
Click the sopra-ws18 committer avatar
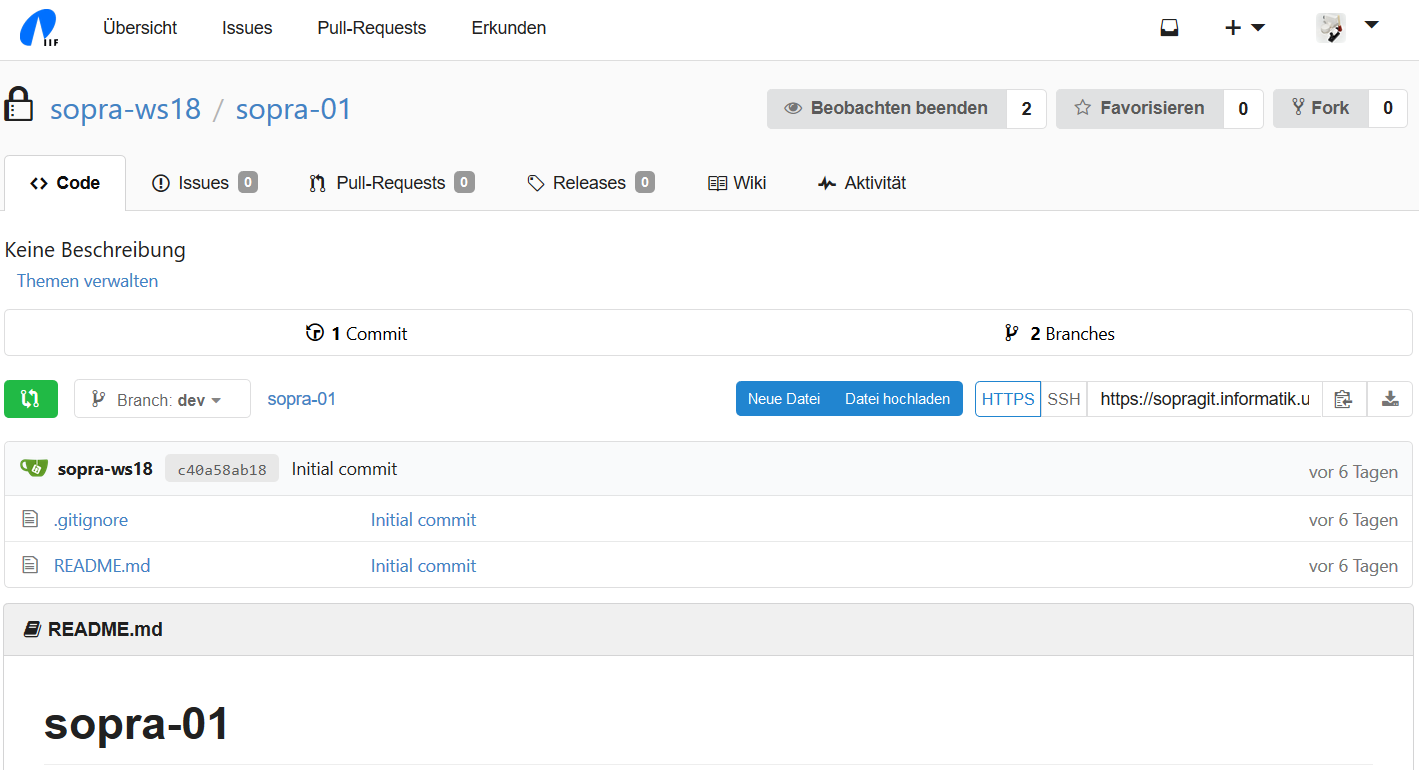pyautogui.click(x=34, y=468)
